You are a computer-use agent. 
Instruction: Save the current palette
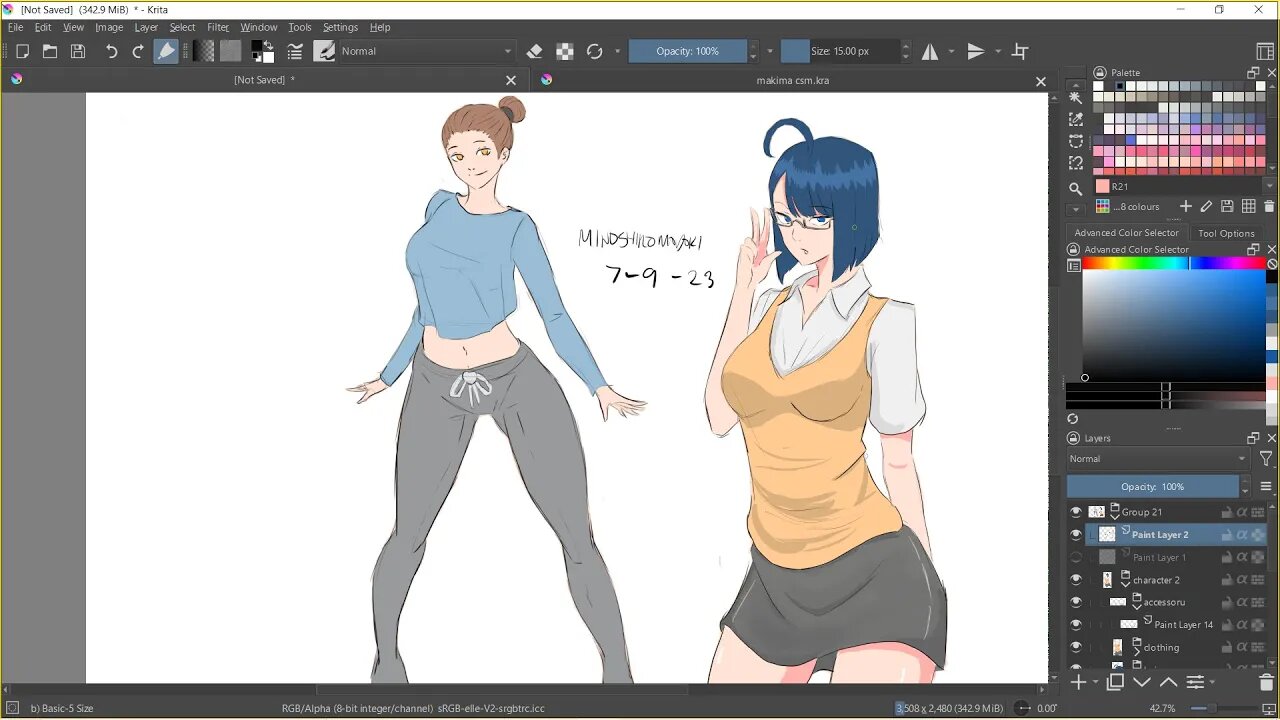point(1228,206)
